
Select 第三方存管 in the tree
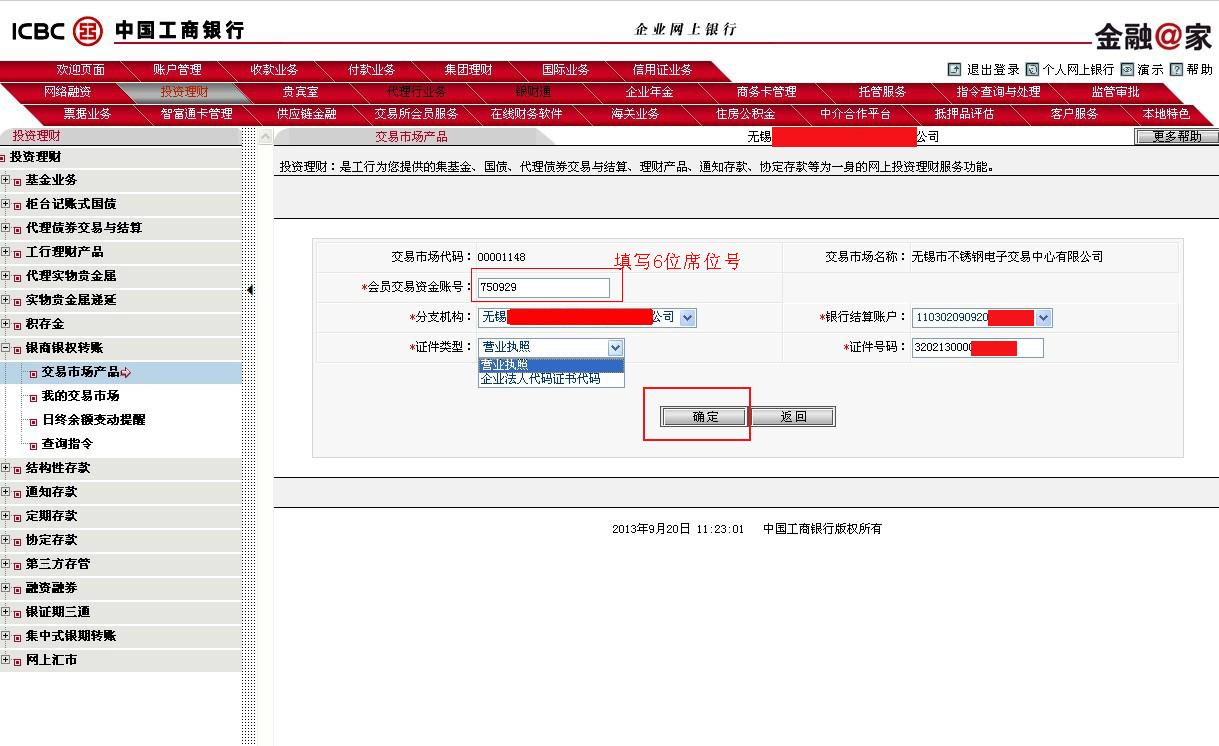(58, 564)
